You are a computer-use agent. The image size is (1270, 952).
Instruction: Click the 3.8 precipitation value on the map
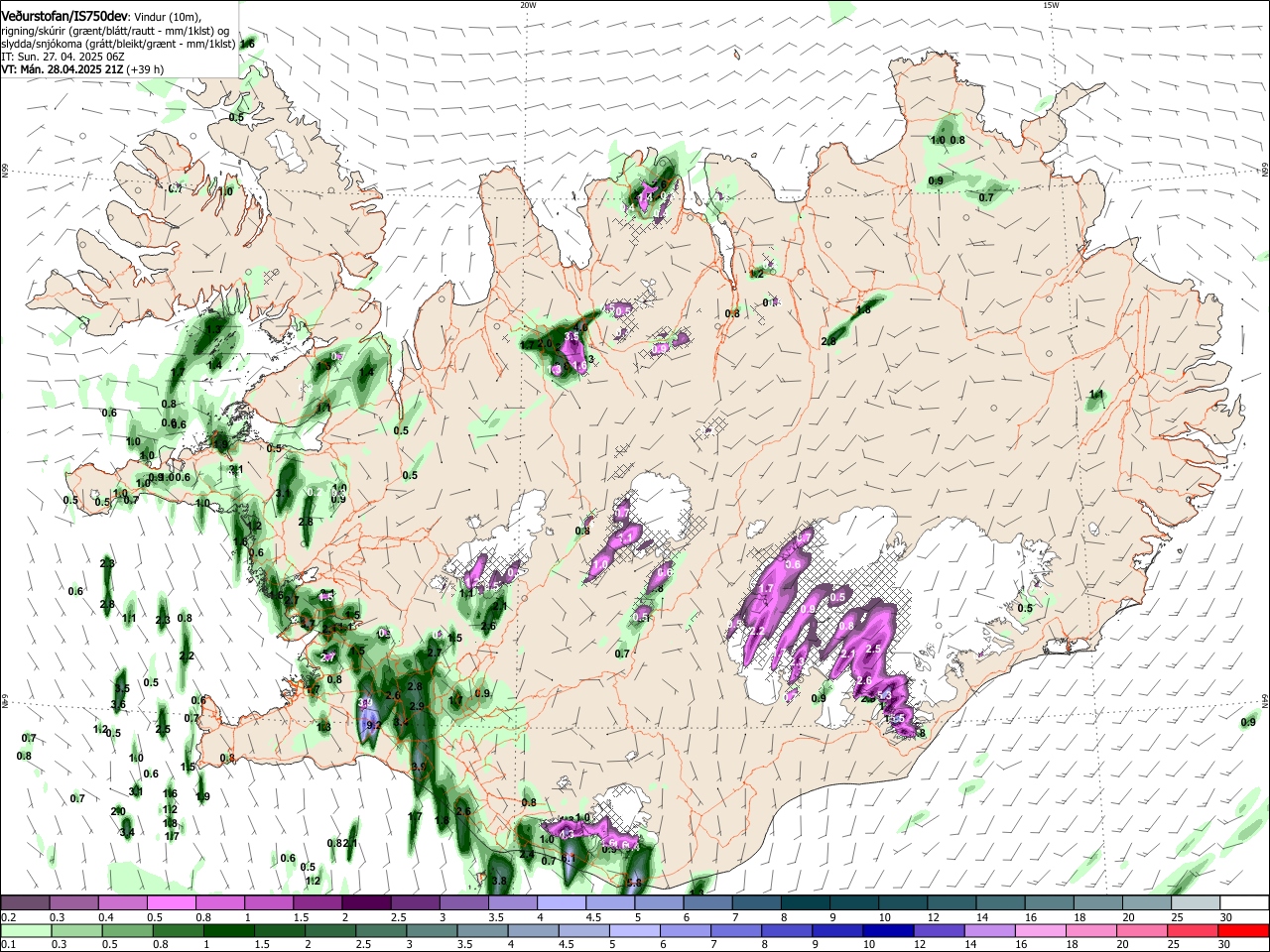[x=499, y=881]
